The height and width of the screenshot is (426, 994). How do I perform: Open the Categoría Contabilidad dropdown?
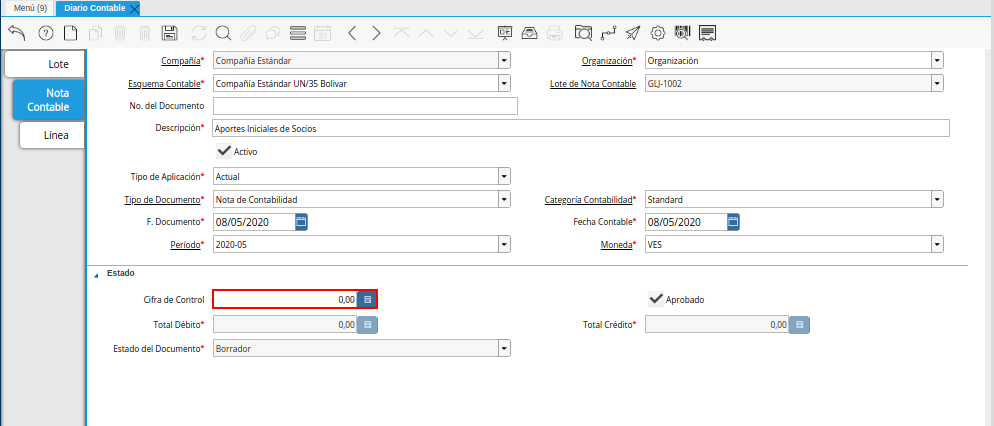pos(937,200)
